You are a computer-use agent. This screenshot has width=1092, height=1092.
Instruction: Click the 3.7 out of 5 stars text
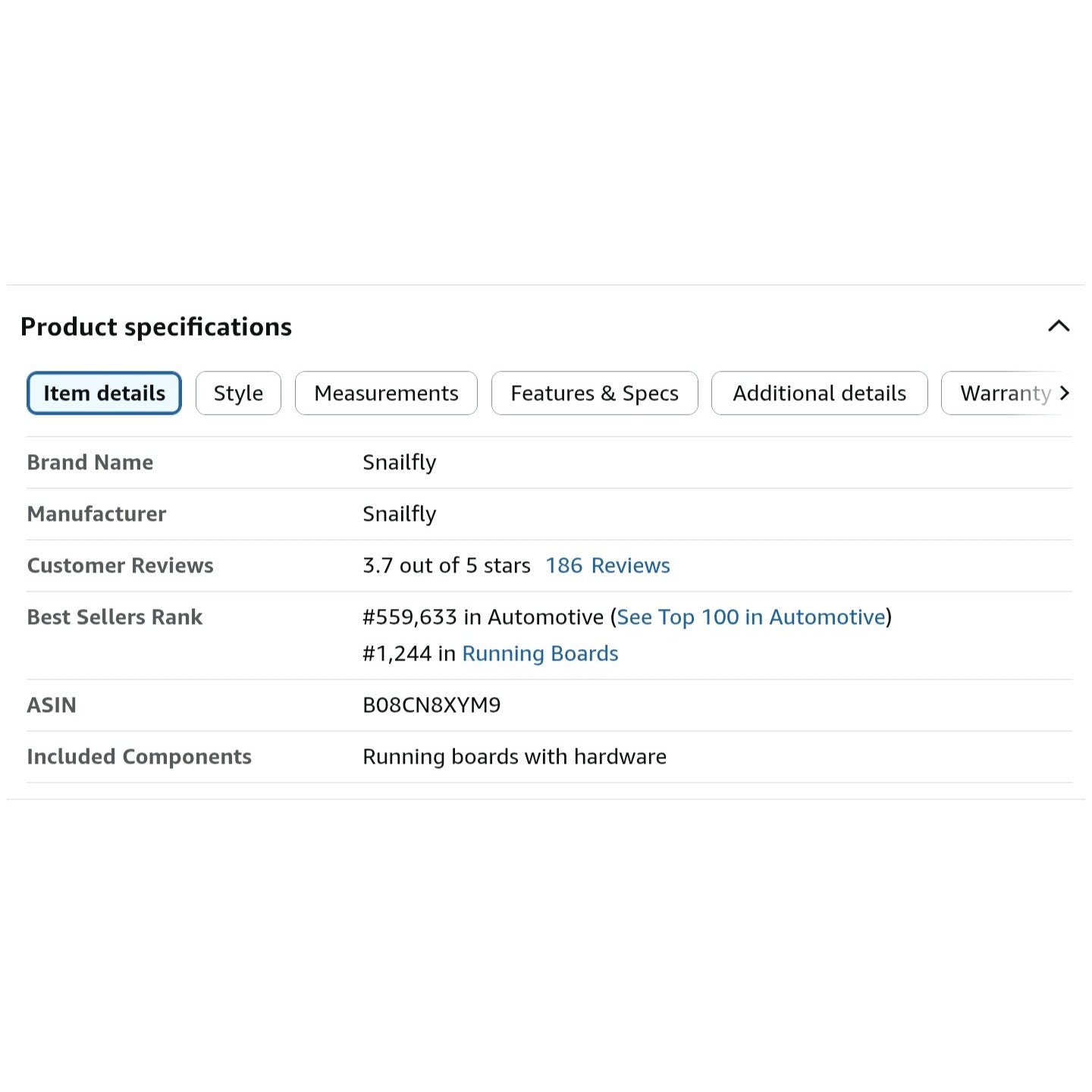point(447,566)
